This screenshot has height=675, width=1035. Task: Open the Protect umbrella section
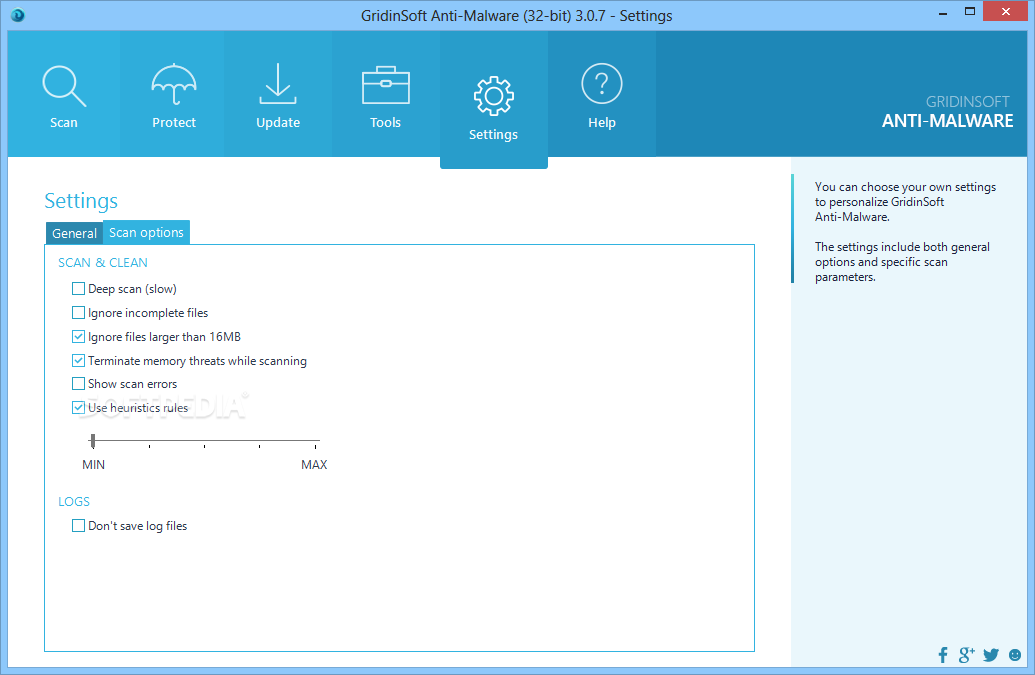click(x=174, y=94)
